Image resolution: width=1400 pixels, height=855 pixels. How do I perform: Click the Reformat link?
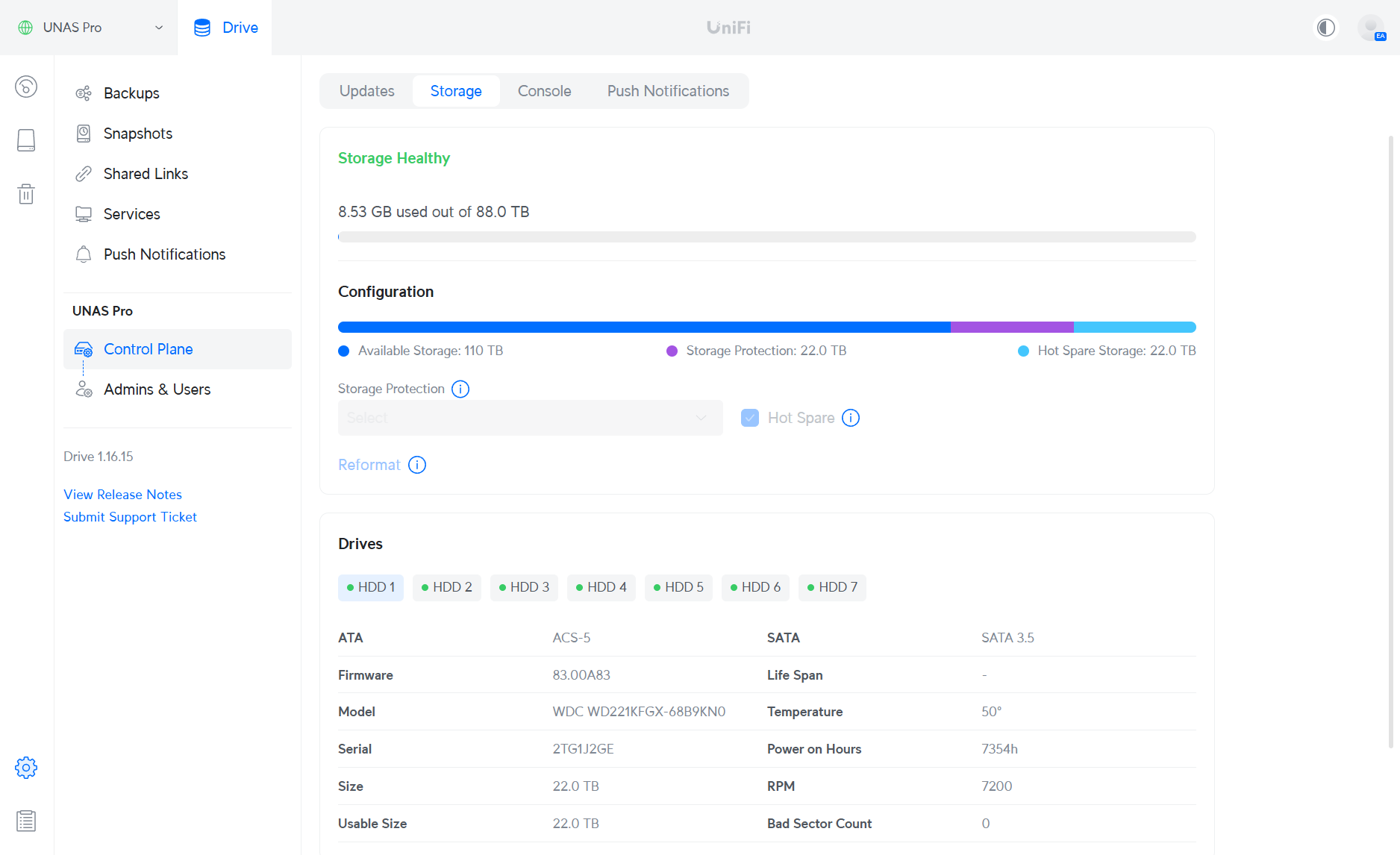369,465
